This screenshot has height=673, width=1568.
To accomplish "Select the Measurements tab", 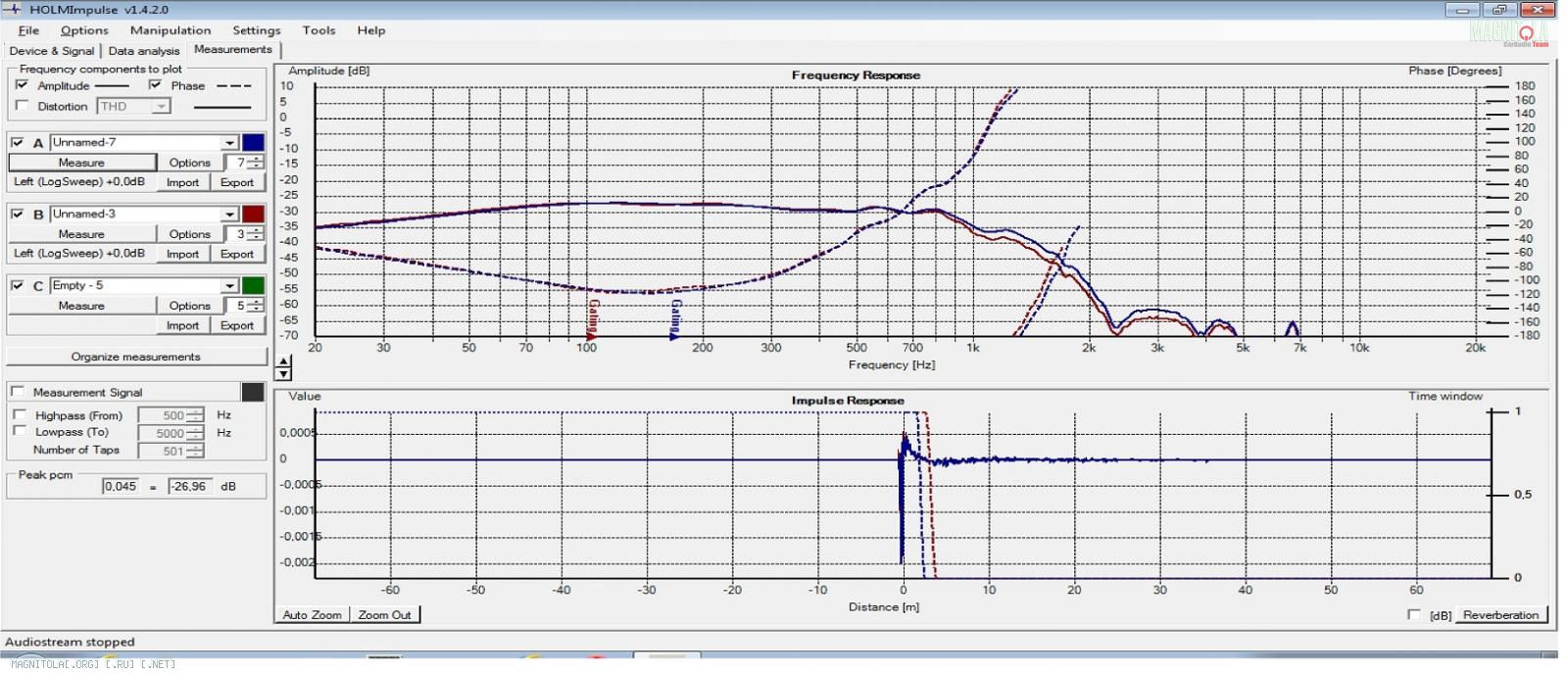I will coord(233,50).
